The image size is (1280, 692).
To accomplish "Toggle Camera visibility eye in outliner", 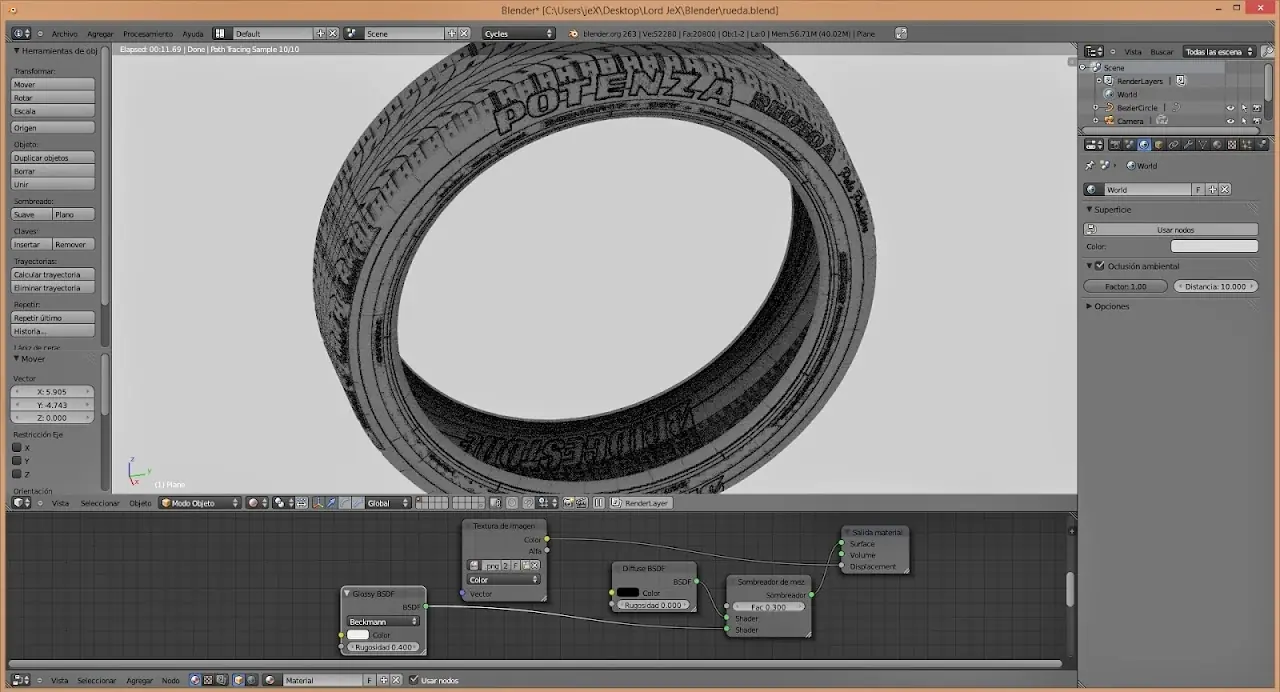I will [x=1230, y=121].
